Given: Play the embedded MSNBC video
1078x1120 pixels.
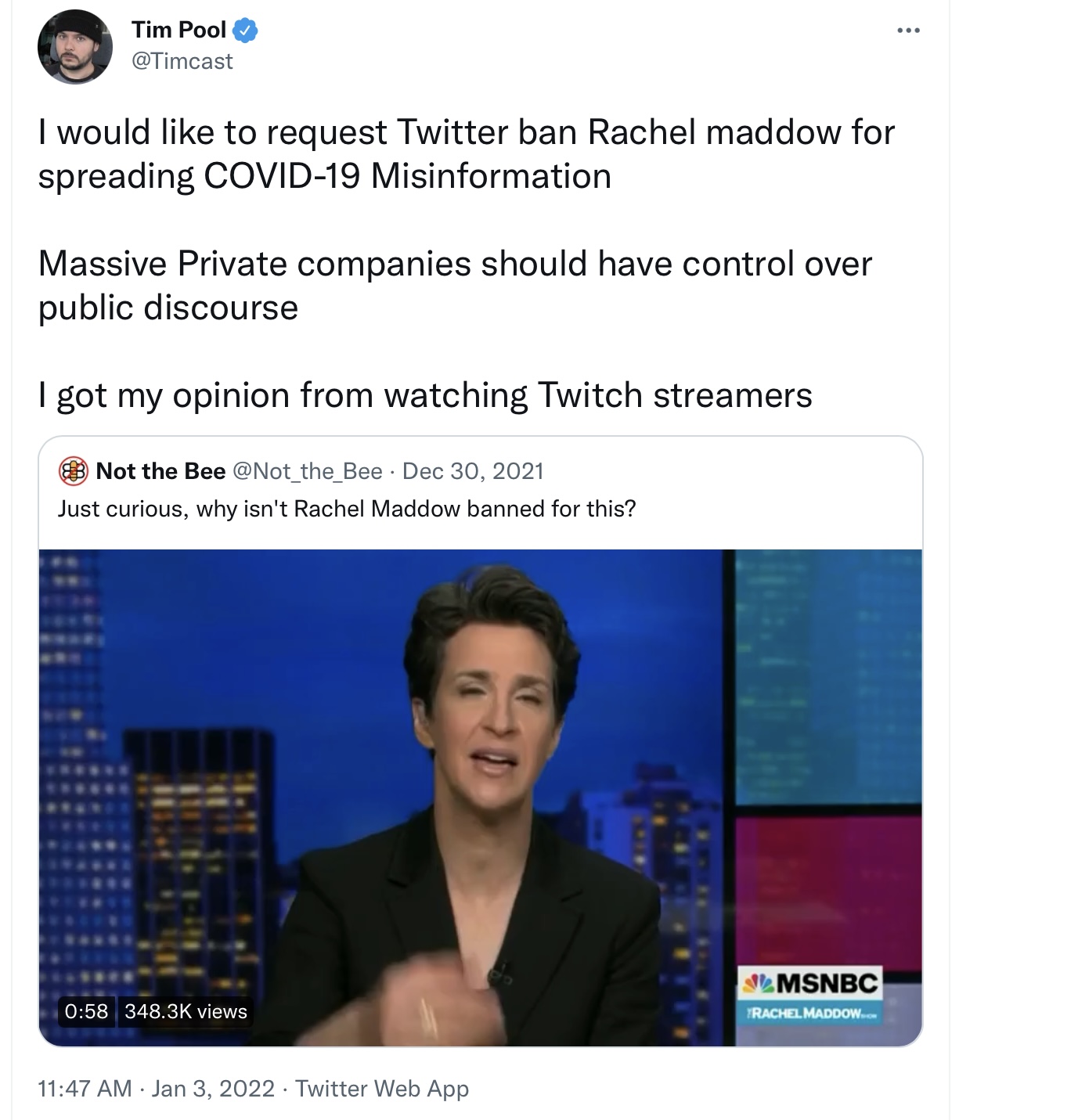Looking at the screenshot, I should point(481,798).
